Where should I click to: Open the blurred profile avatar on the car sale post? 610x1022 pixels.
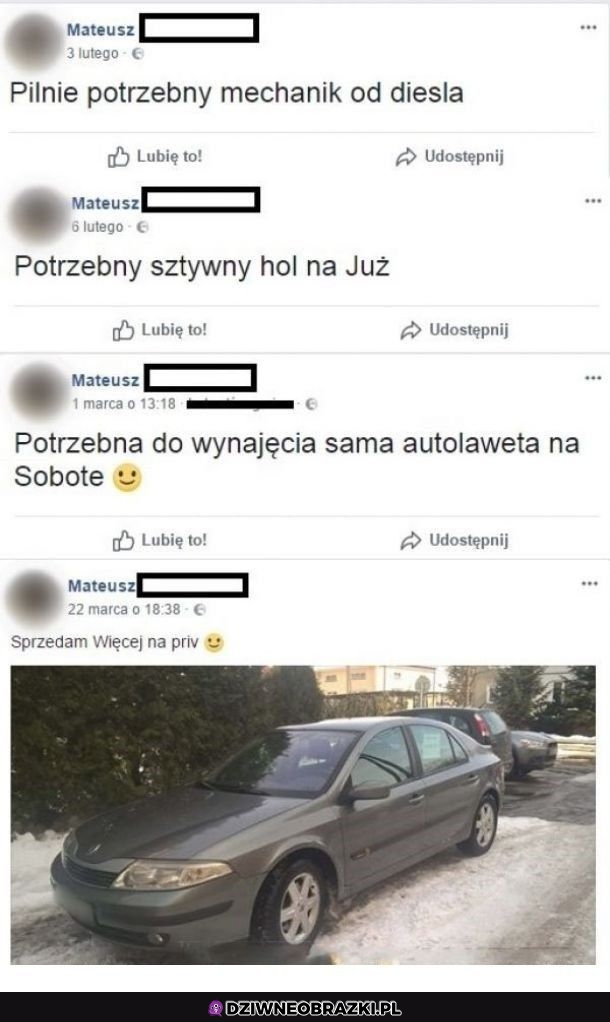(x=34, y=598)
